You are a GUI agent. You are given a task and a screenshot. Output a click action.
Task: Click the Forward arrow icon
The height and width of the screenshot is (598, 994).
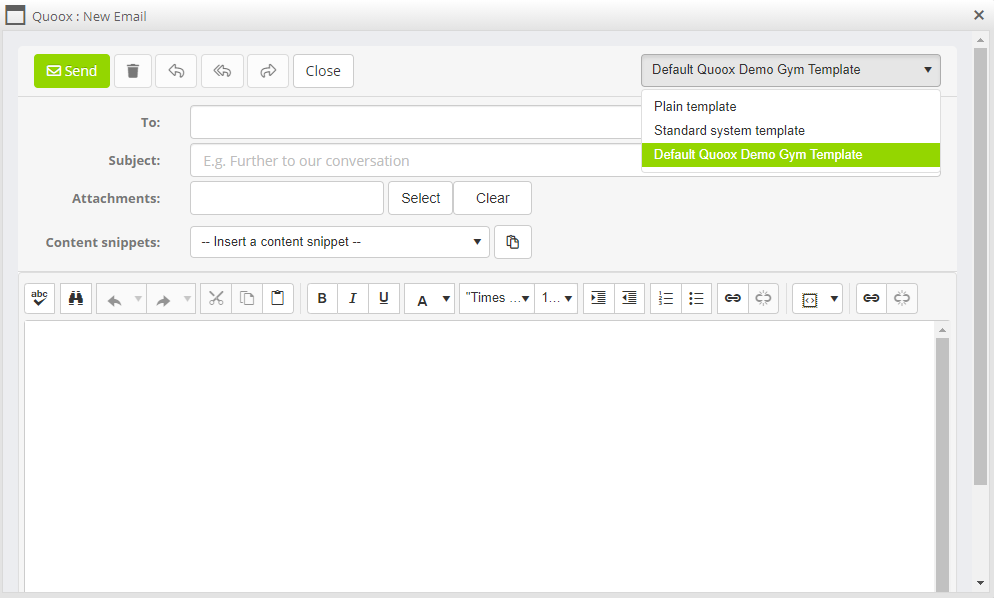coord(268,71)
